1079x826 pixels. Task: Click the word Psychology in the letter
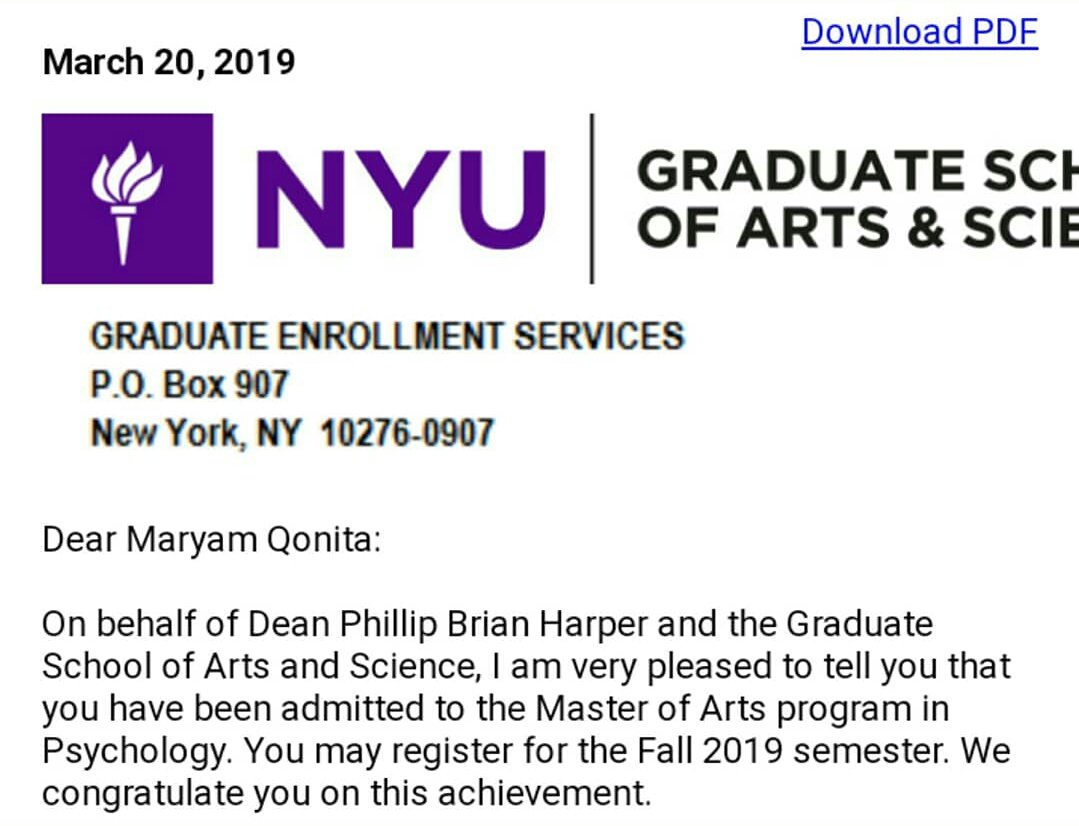pyautogui.click(x=135, y=751)
